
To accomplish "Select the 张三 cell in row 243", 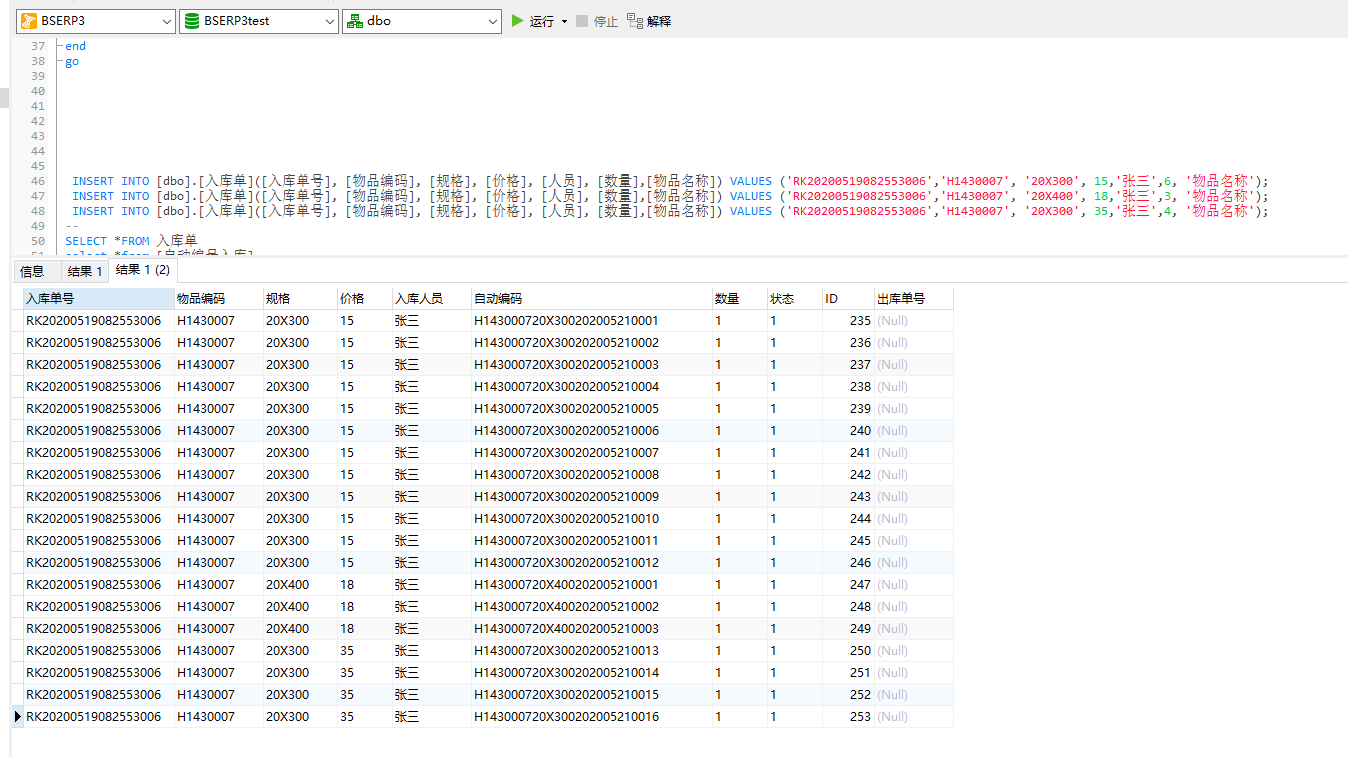I will pos(431,496).
